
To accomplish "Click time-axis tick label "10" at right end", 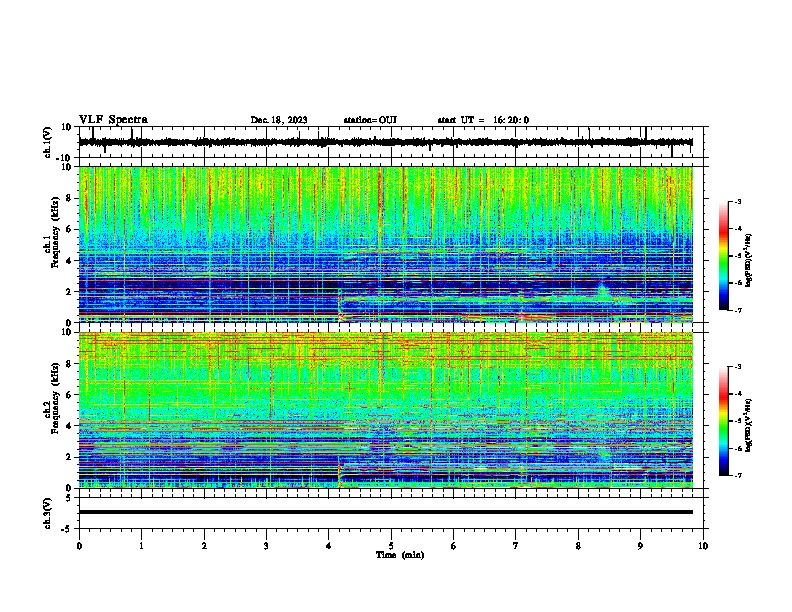I will [703, 546].
